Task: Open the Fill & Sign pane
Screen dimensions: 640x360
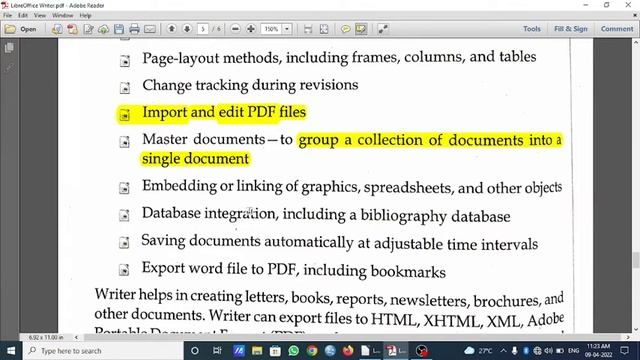Action: [x=571, y=29]
